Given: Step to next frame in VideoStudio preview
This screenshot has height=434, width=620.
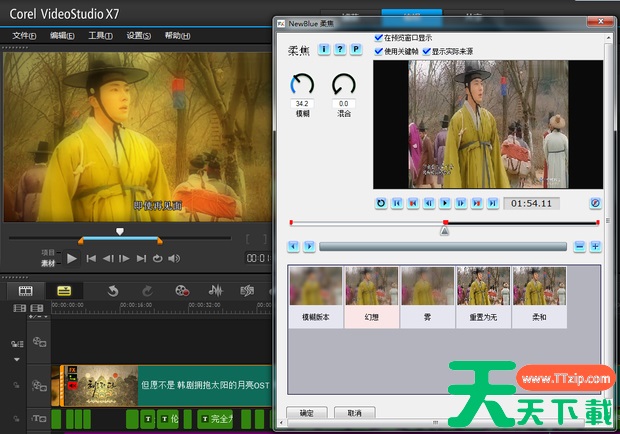Looking at the screenshot, I should [x=124, y=259].
